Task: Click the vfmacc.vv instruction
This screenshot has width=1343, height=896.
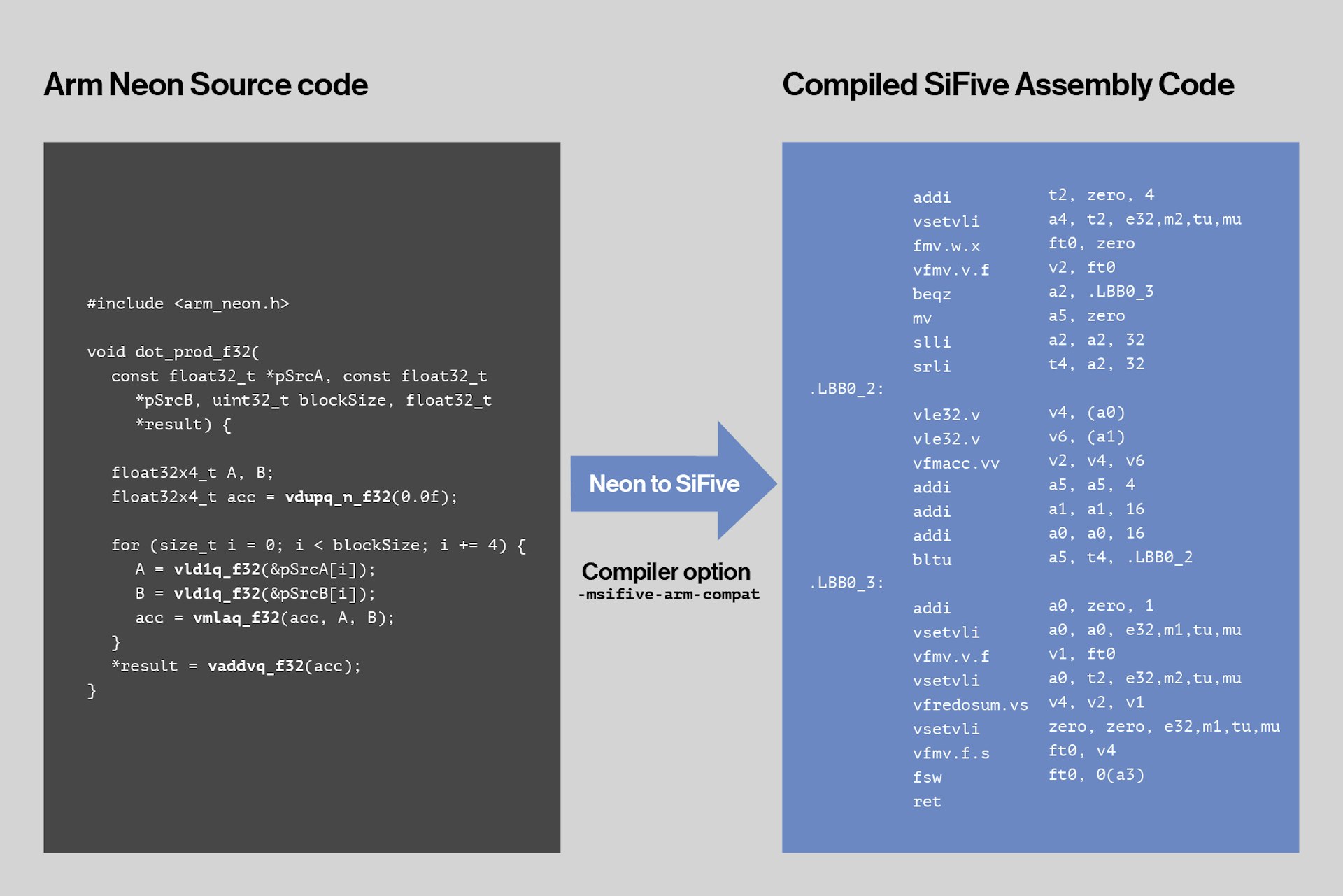Action: click(955, 463)
